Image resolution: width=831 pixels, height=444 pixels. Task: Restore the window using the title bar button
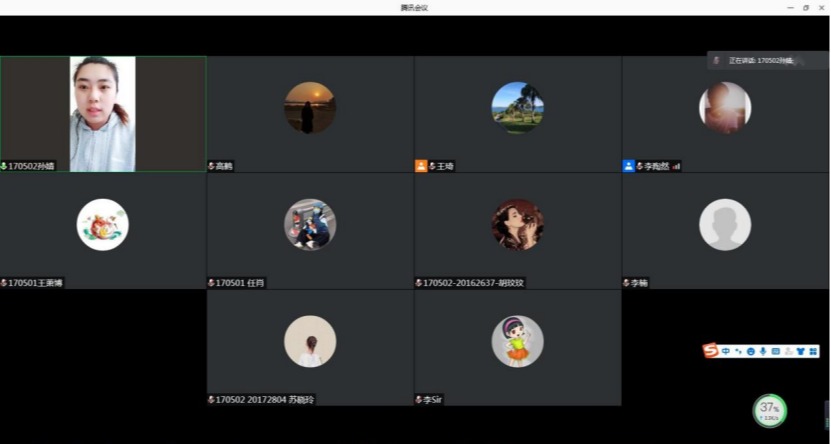click(806, 7)
